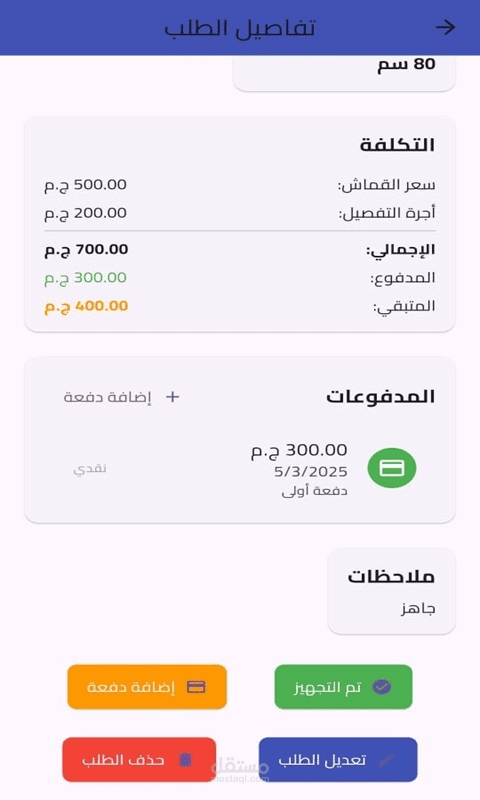
Task: Tap the orange إضافة دفعة button
Action: 147,687
